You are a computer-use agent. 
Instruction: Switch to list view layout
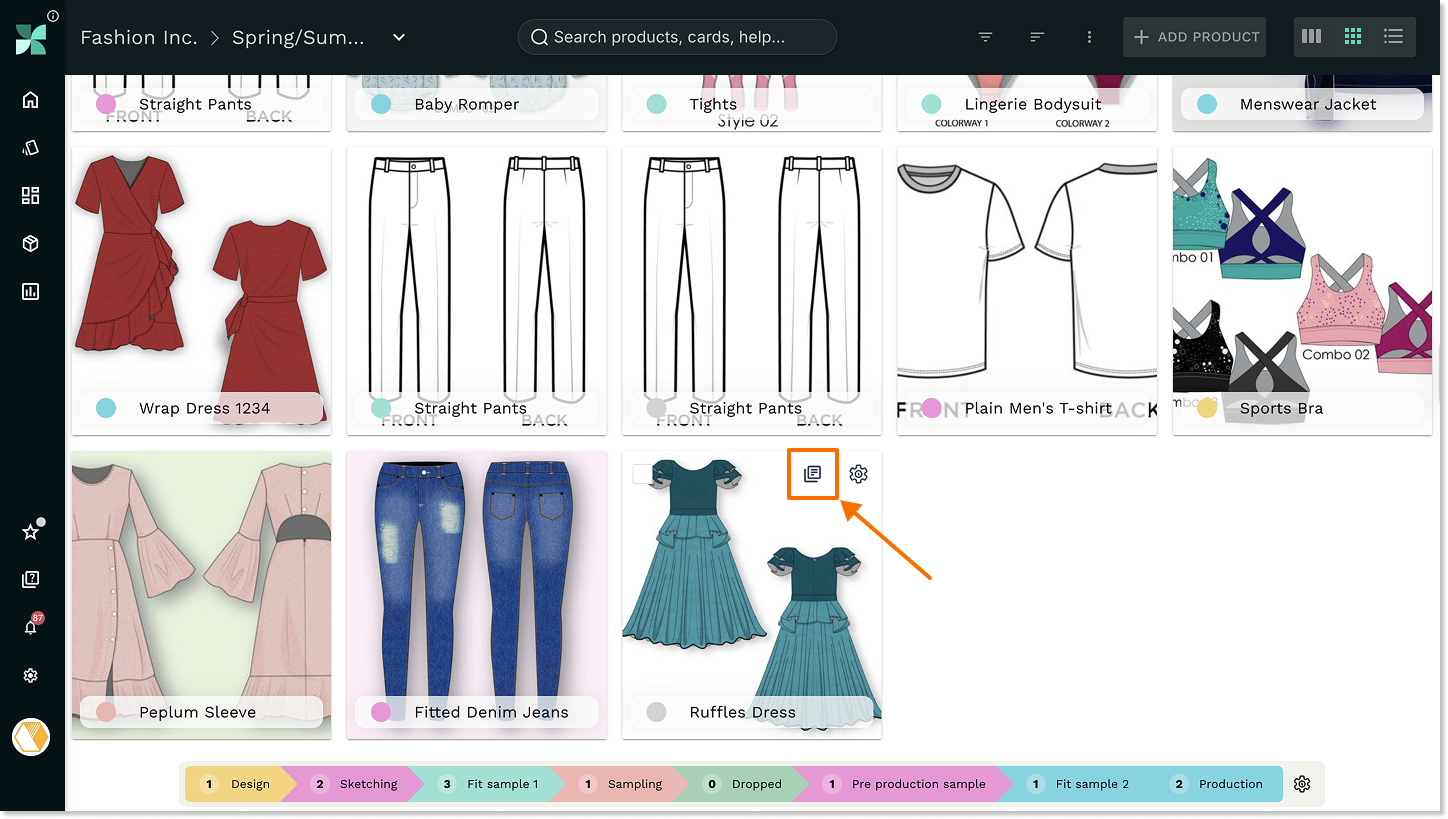(x=1393, y=37)
